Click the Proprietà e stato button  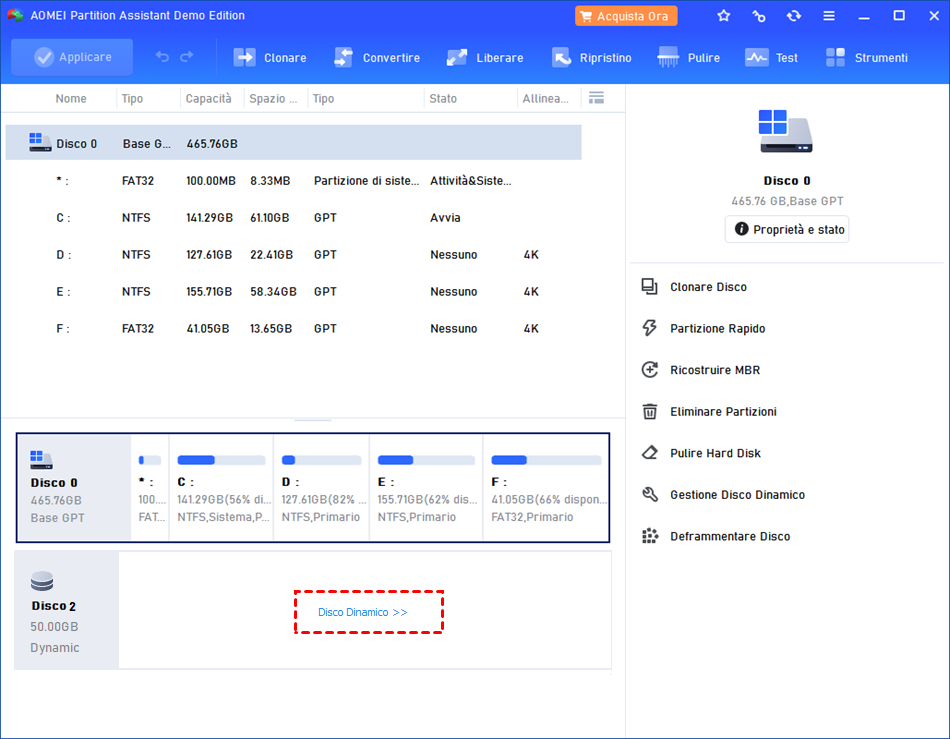787,230
